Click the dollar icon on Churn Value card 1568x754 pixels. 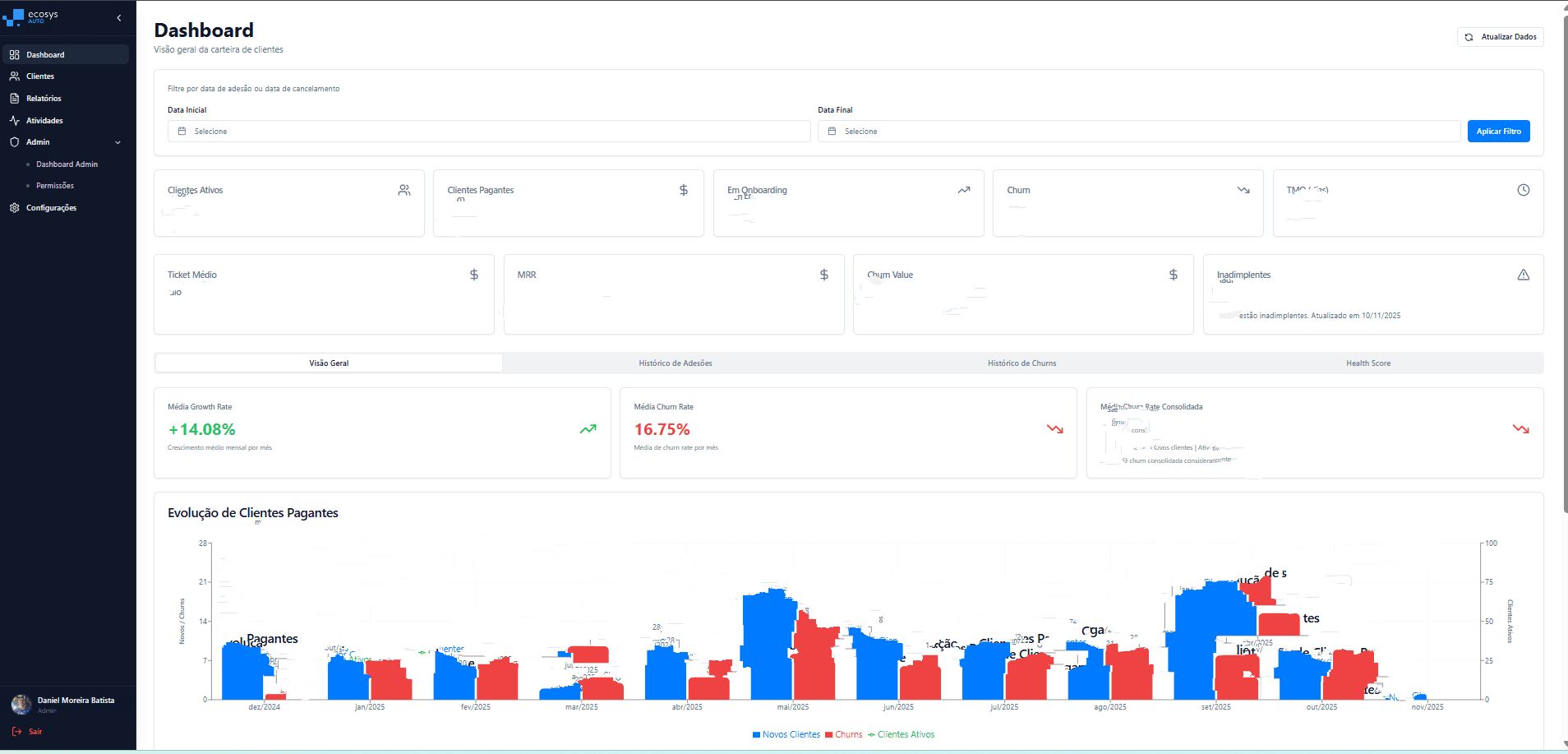[x=1174, y=275]
